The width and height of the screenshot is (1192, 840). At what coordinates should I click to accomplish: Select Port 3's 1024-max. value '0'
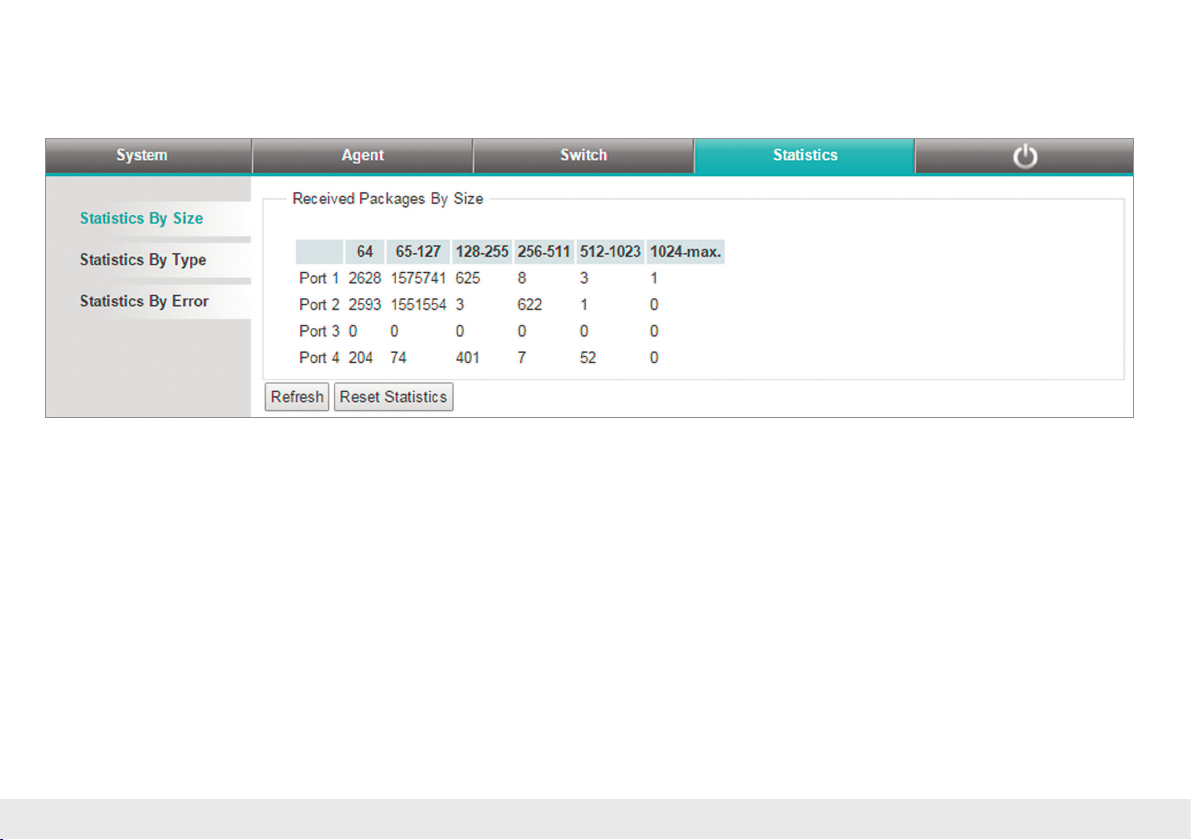click(654, 331)
